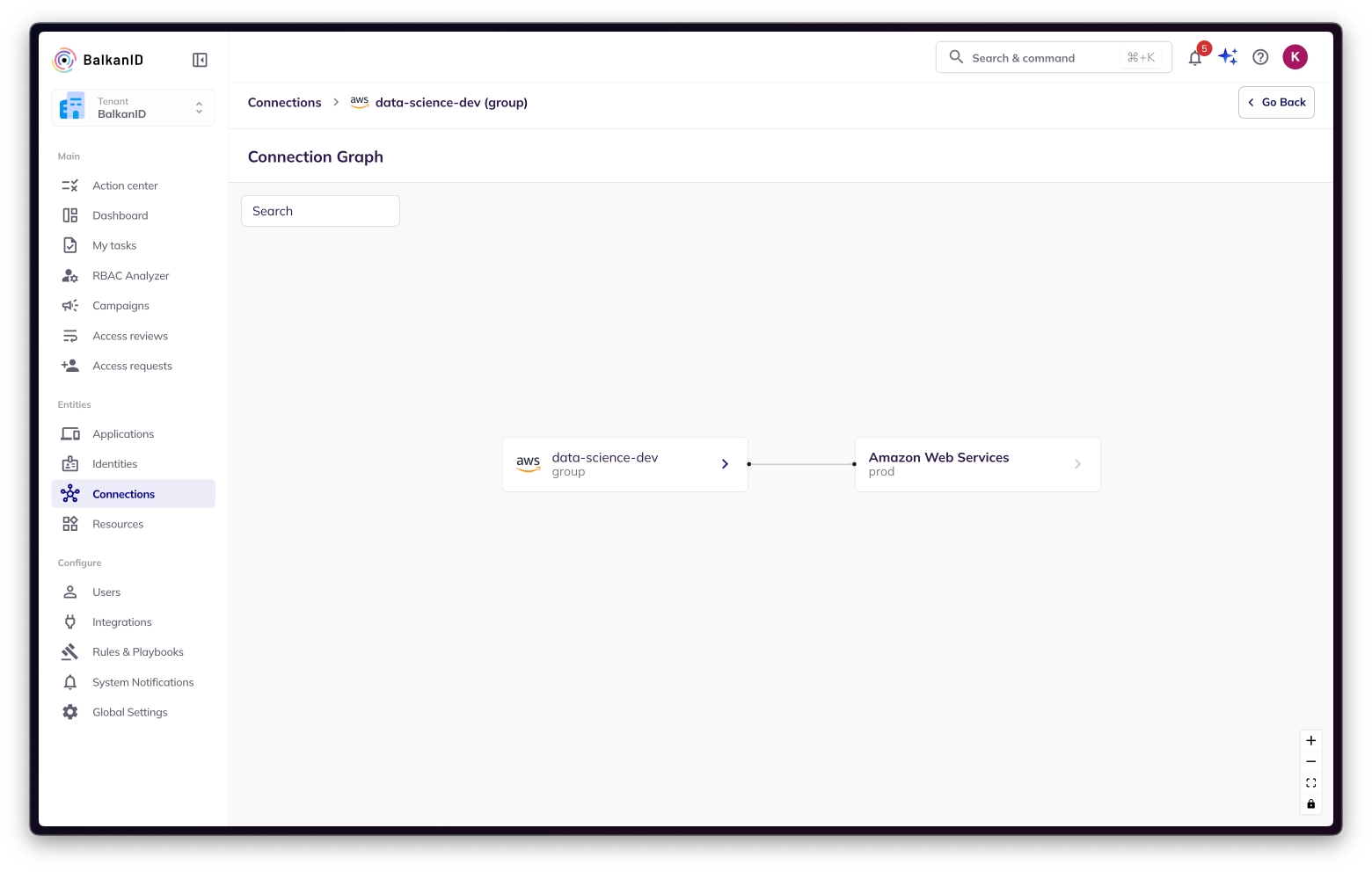Viewport: 1372px width, 872px height.
Task: Expand the Amazon Web Services node
Action: tap(1077, 464)
